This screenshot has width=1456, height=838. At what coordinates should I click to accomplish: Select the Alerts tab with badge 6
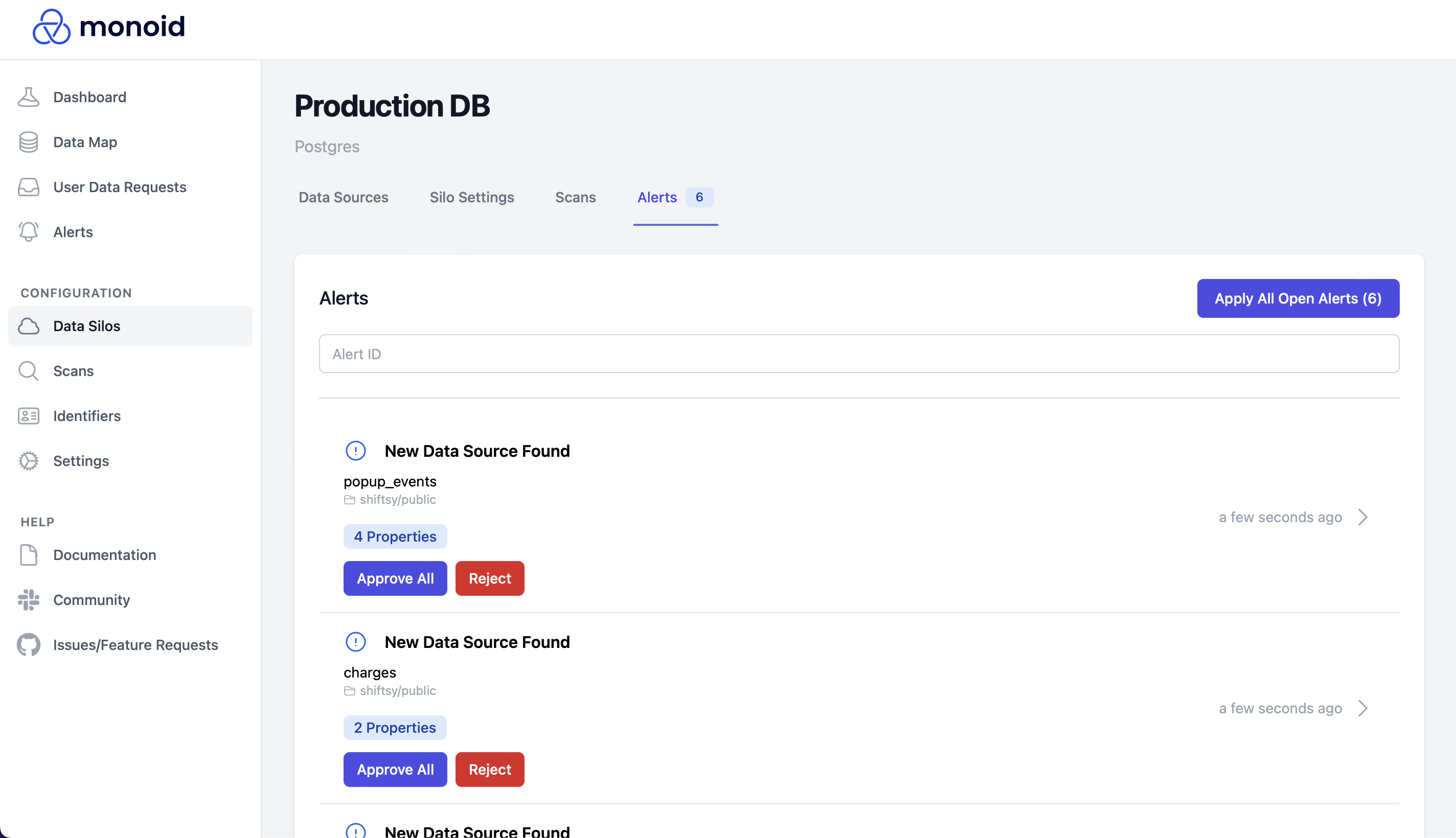coord(675,197)
